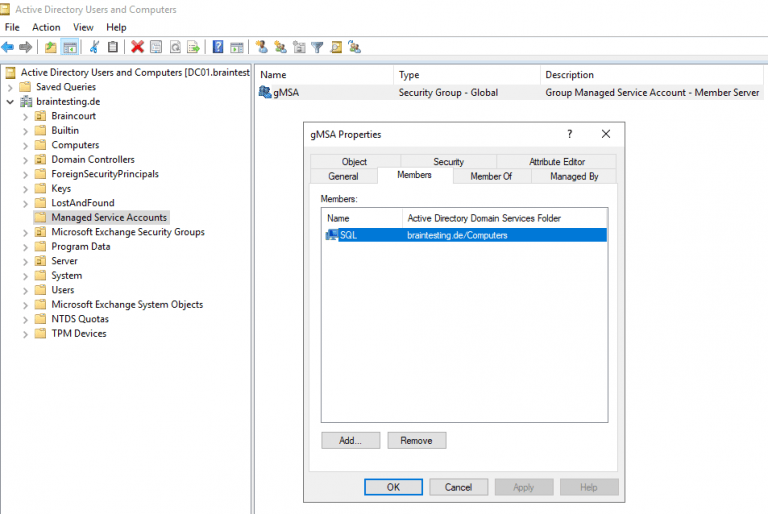Select the SQL member row
The height and width of the screenshot is (514, 768).
464,235
